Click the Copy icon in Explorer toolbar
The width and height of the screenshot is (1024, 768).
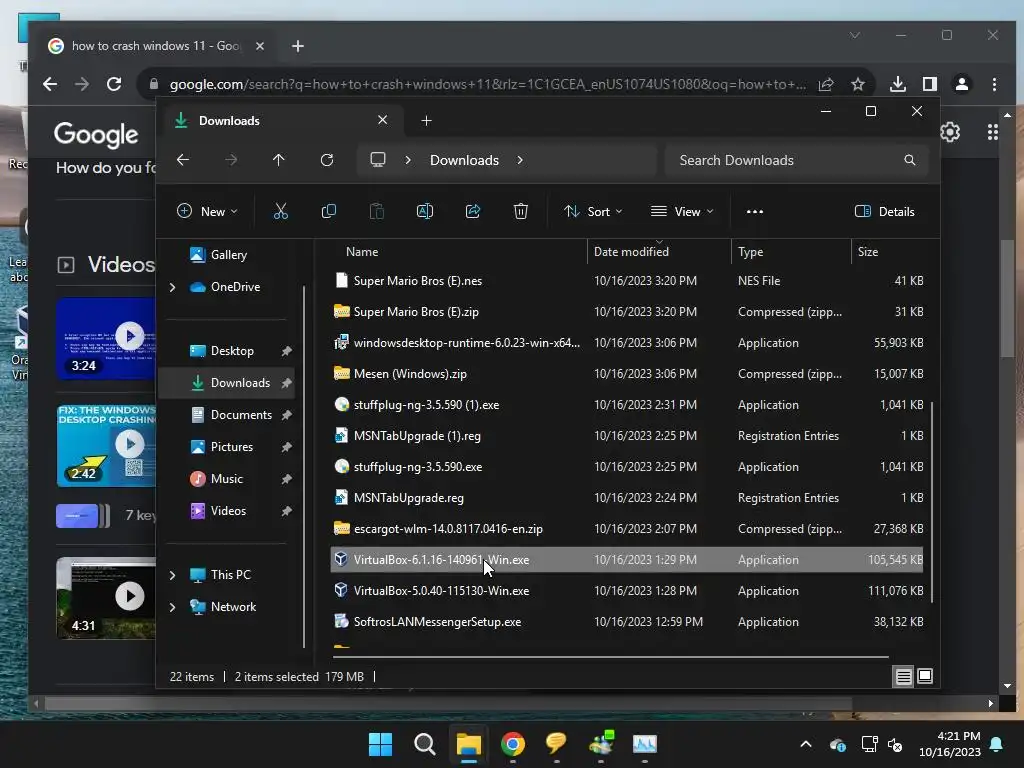pyautogui.click(x=328, y=211)
